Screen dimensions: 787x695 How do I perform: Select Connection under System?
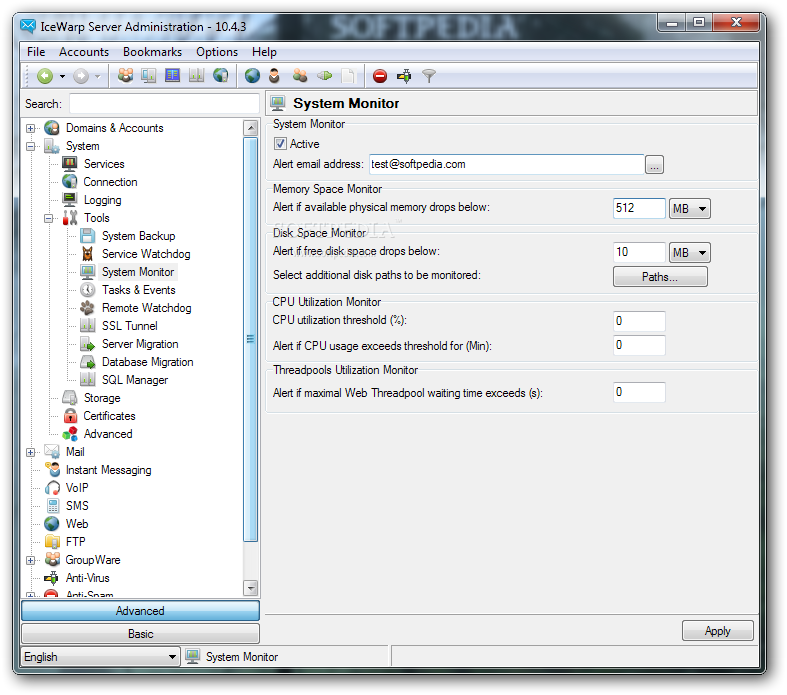[x=110, y=182]
